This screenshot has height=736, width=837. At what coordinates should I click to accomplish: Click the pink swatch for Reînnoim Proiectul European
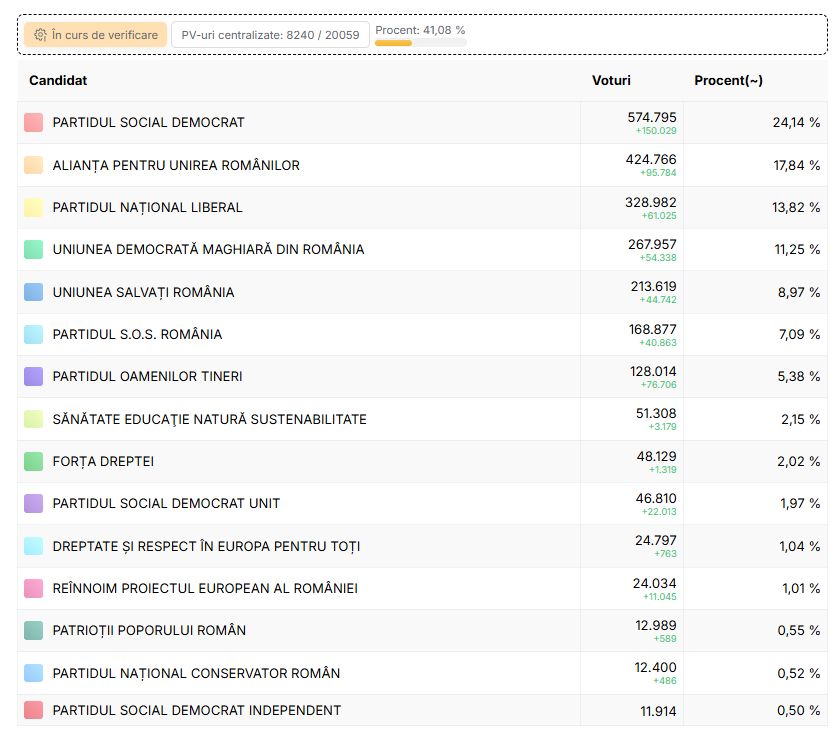click(33, 588)
